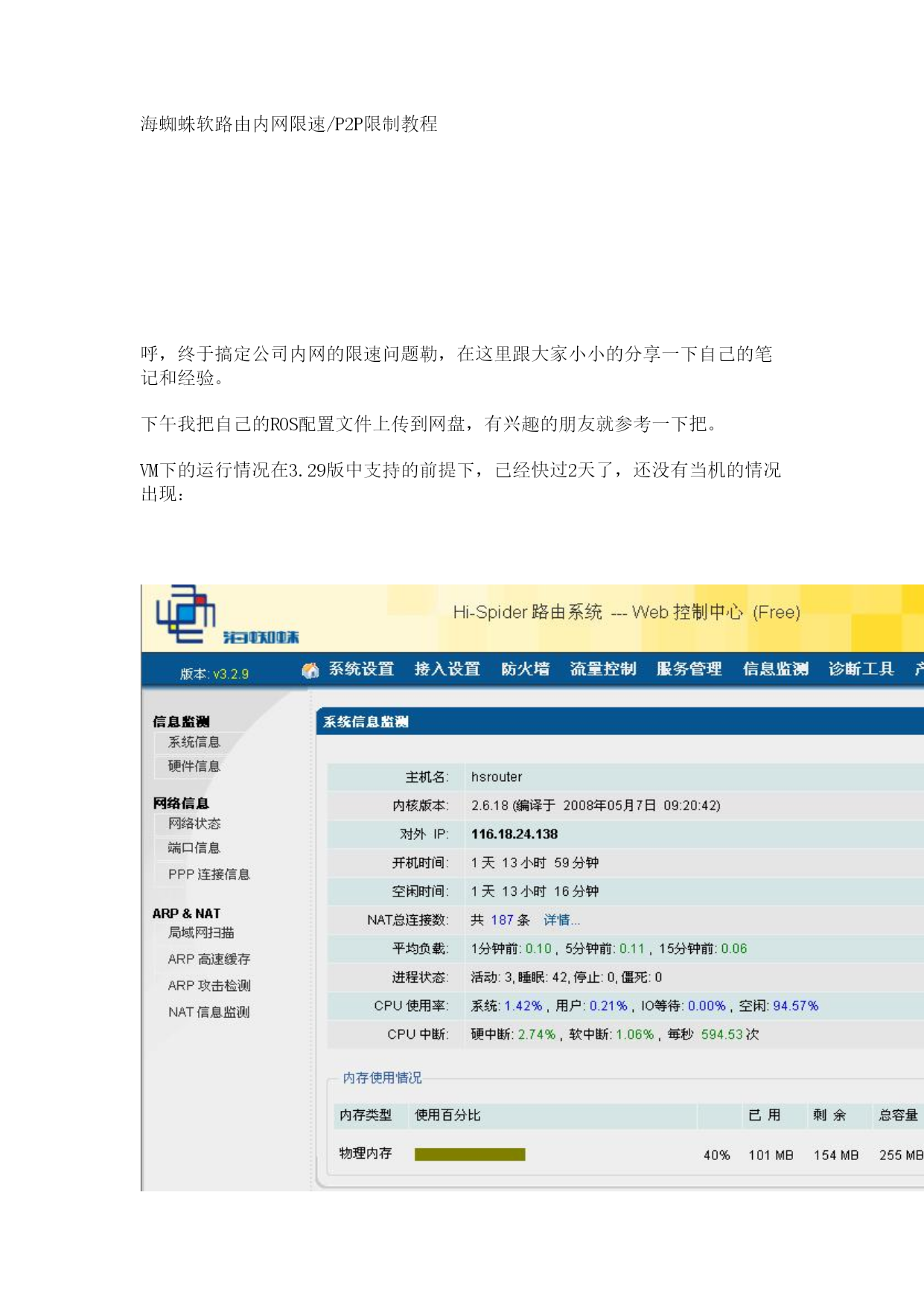Click the ARP & NAT sidebar heading
The image size is (924, 1306).
[186, 914]
